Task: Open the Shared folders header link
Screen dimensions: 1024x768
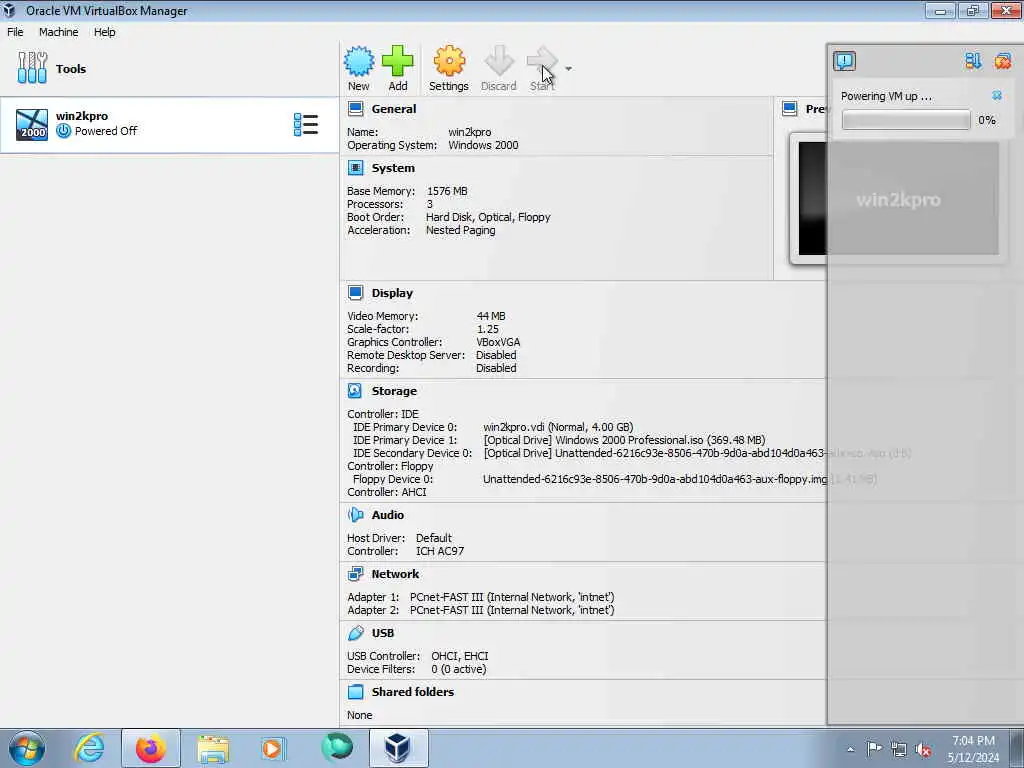Action: point(413,692)
